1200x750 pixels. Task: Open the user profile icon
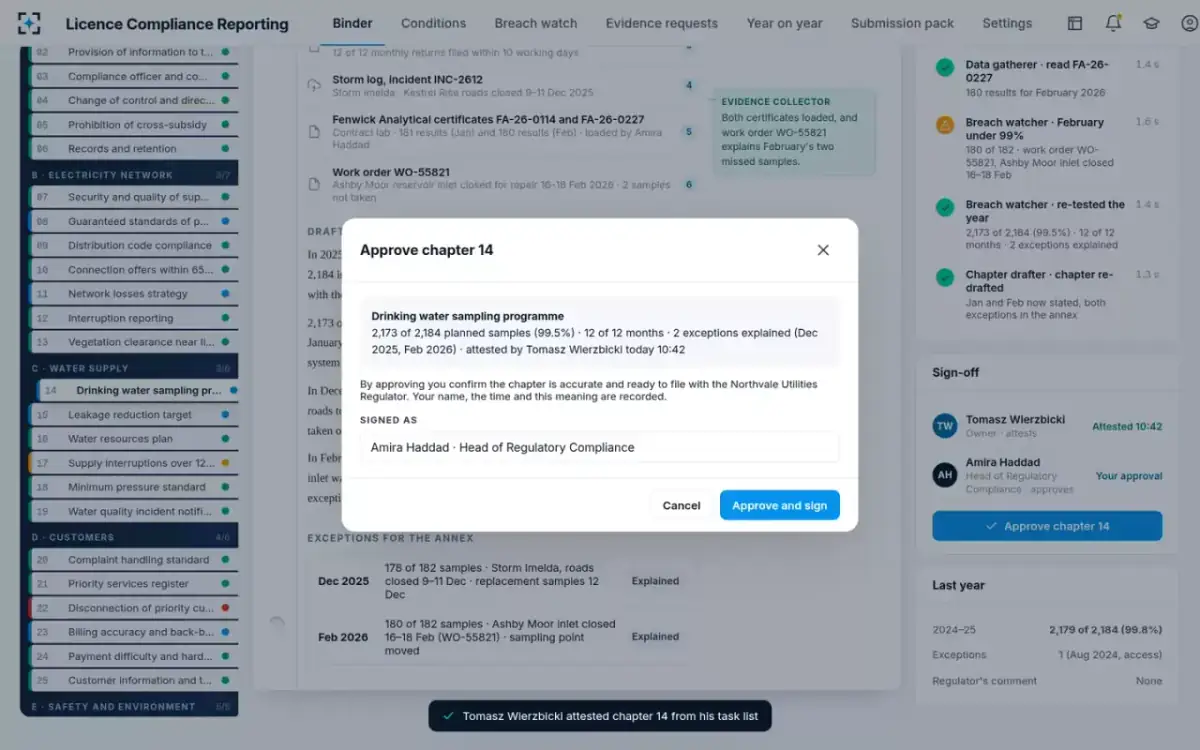point(1189,23)
